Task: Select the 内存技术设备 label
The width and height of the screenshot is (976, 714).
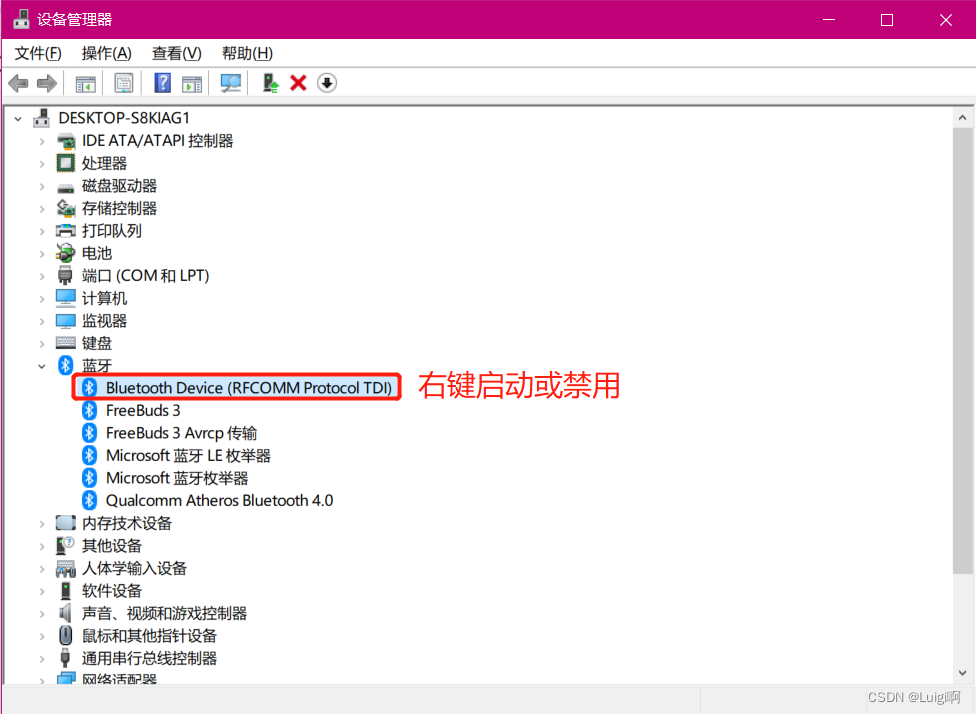Action: click(127, 523)
